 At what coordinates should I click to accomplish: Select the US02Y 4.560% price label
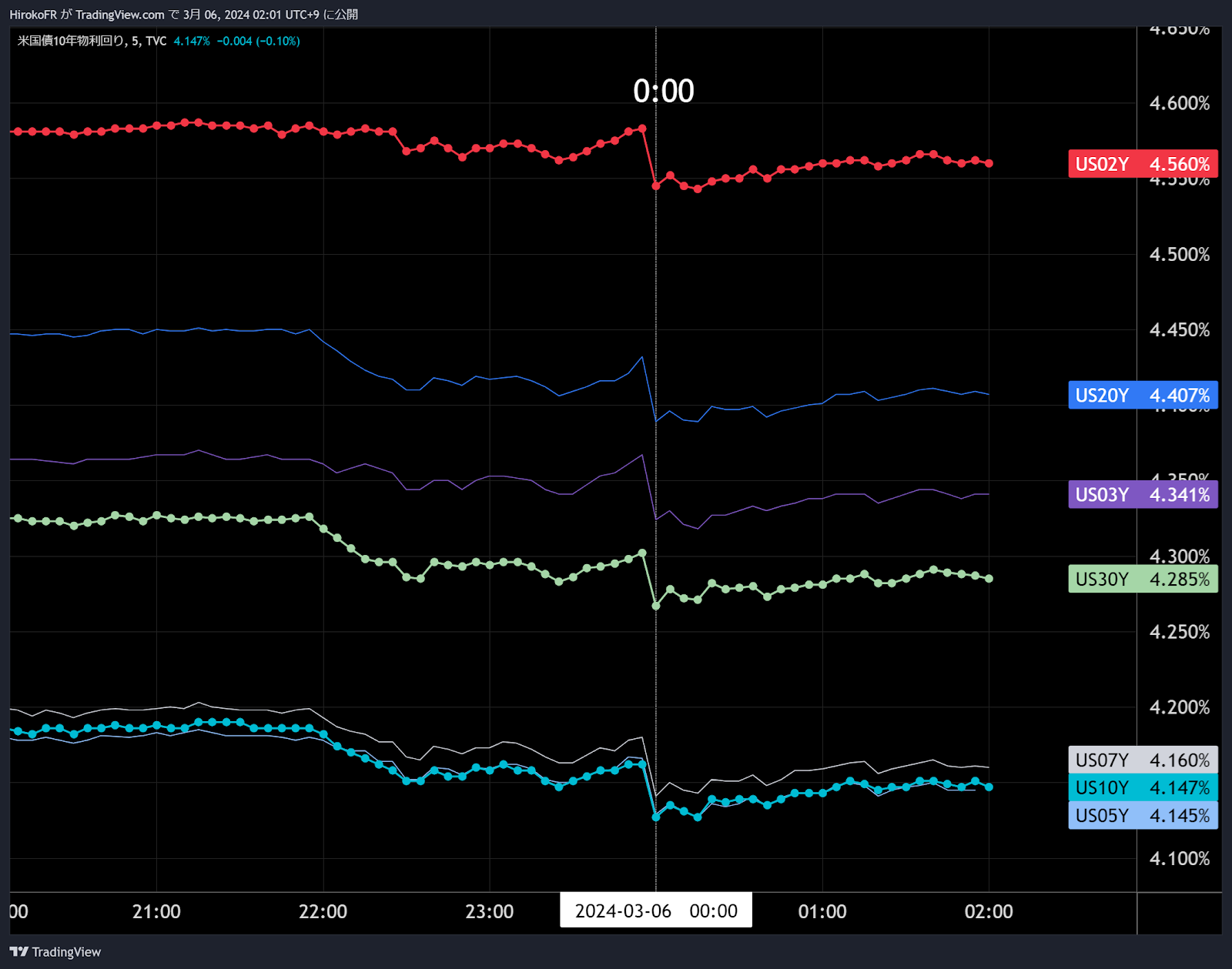click(x=1143, y=164)
